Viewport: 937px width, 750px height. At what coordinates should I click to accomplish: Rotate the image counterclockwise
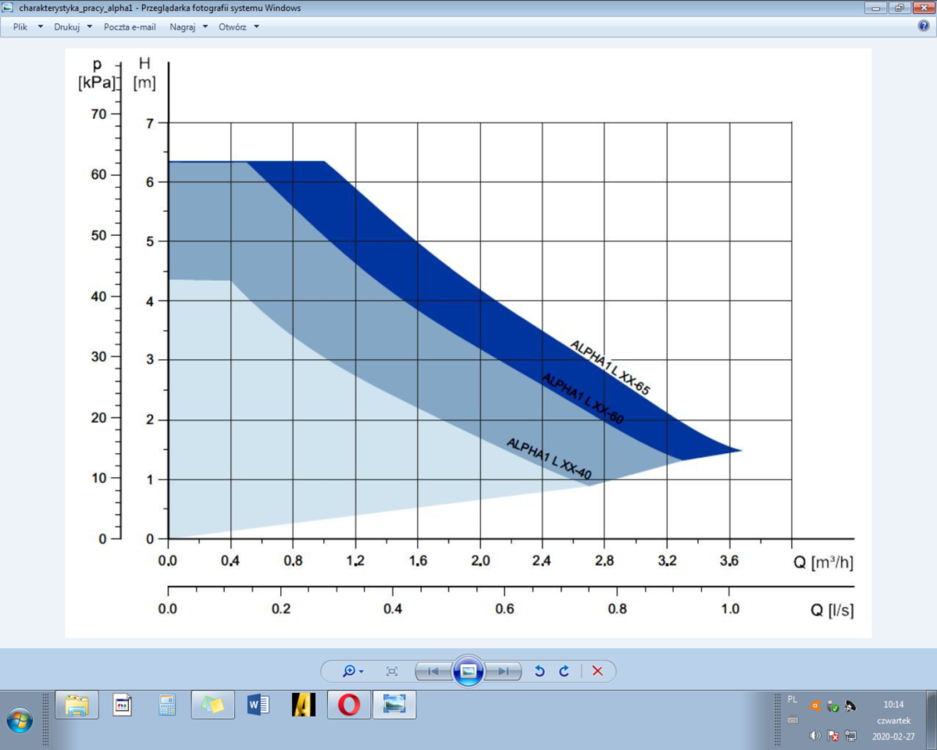(539, 671)
